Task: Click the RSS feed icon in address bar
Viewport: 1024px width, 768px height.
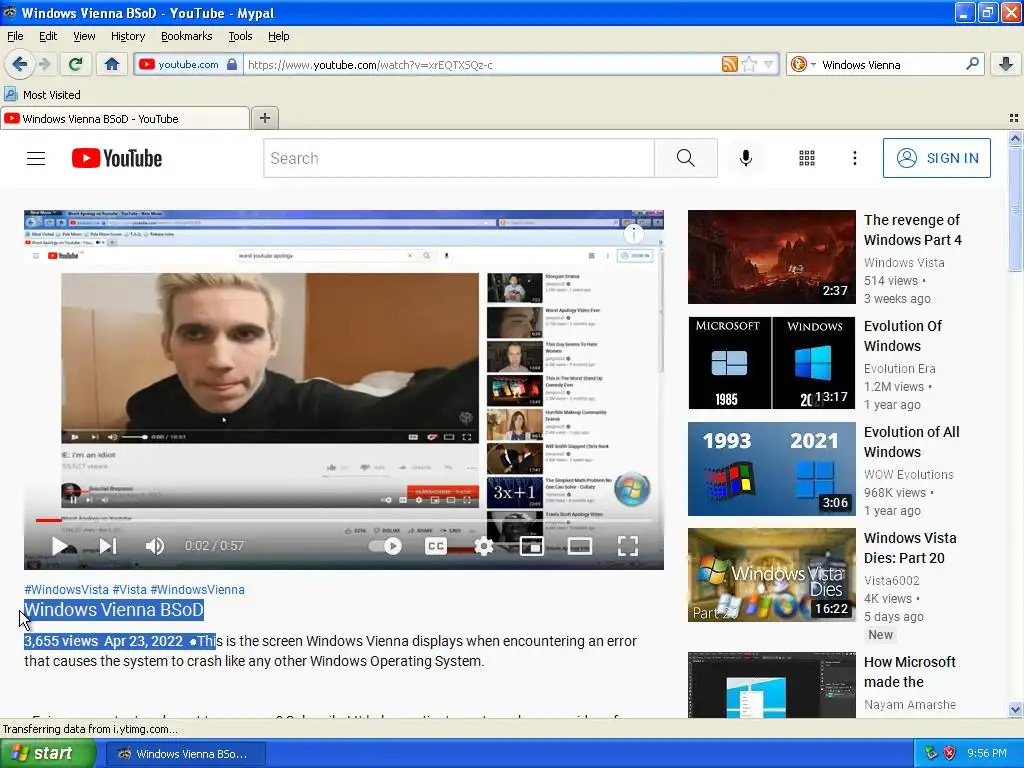Action: click(x=729, y=64)
